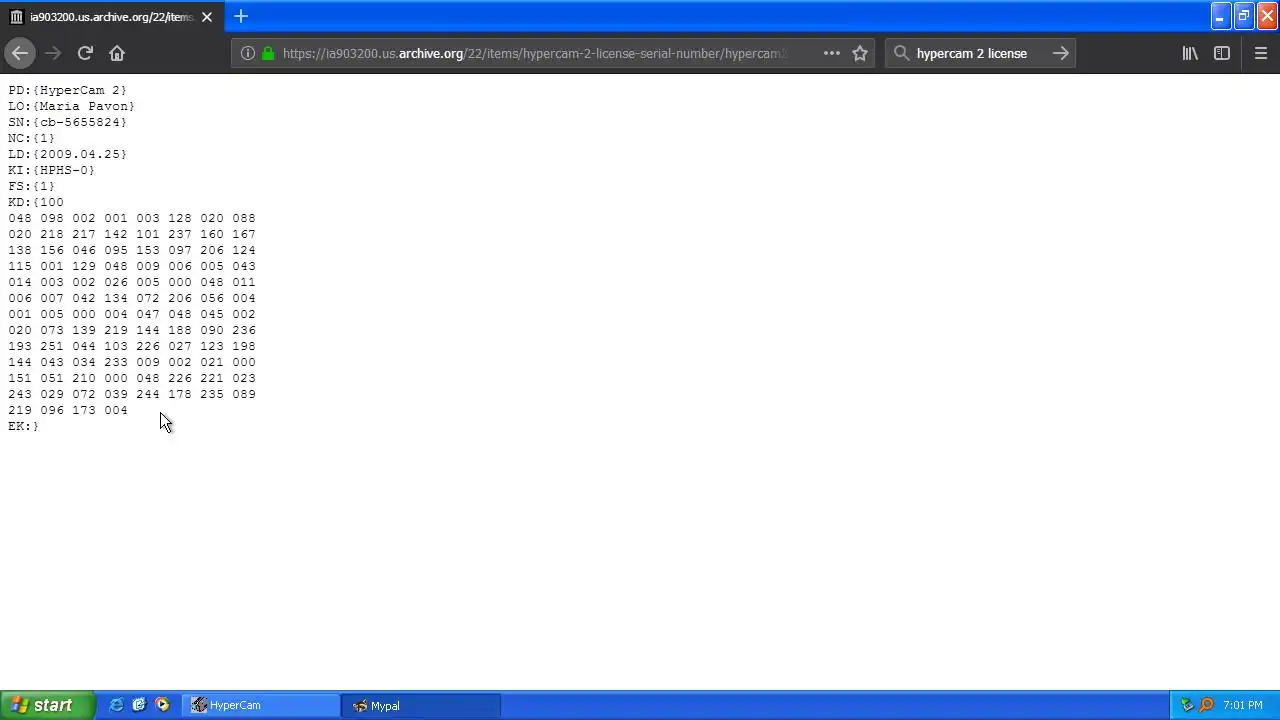The width and height of the screenshot is (1280, 720).
Task: Click the EK:} closing line
Action: point(24,426)
